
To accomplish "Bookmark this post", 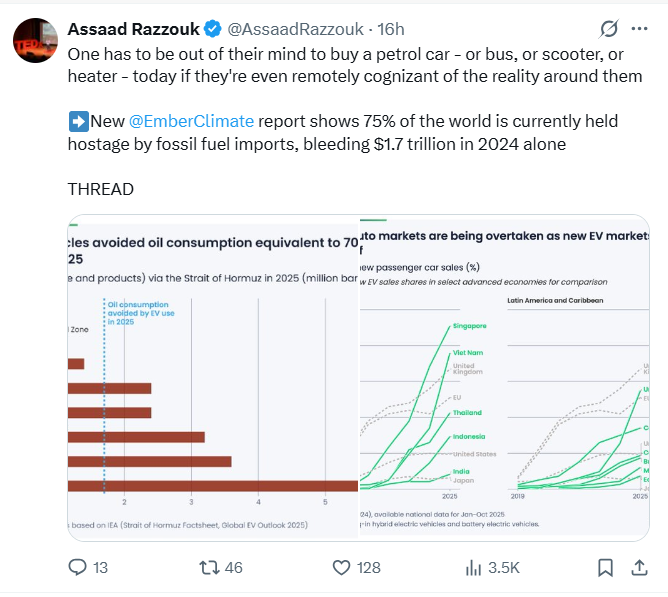I will click(x=605, y=567).
